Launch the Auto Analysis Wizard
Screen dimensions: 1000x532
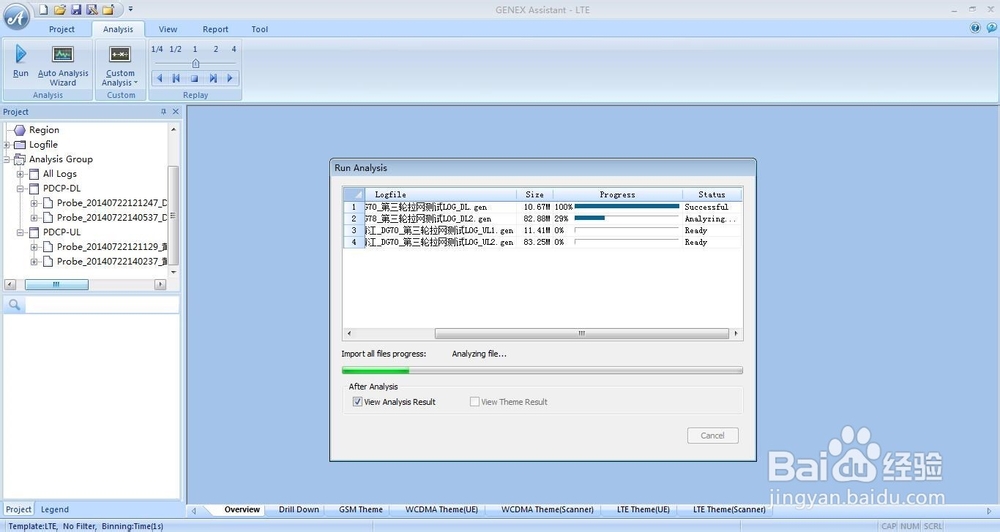coord(62,66)
